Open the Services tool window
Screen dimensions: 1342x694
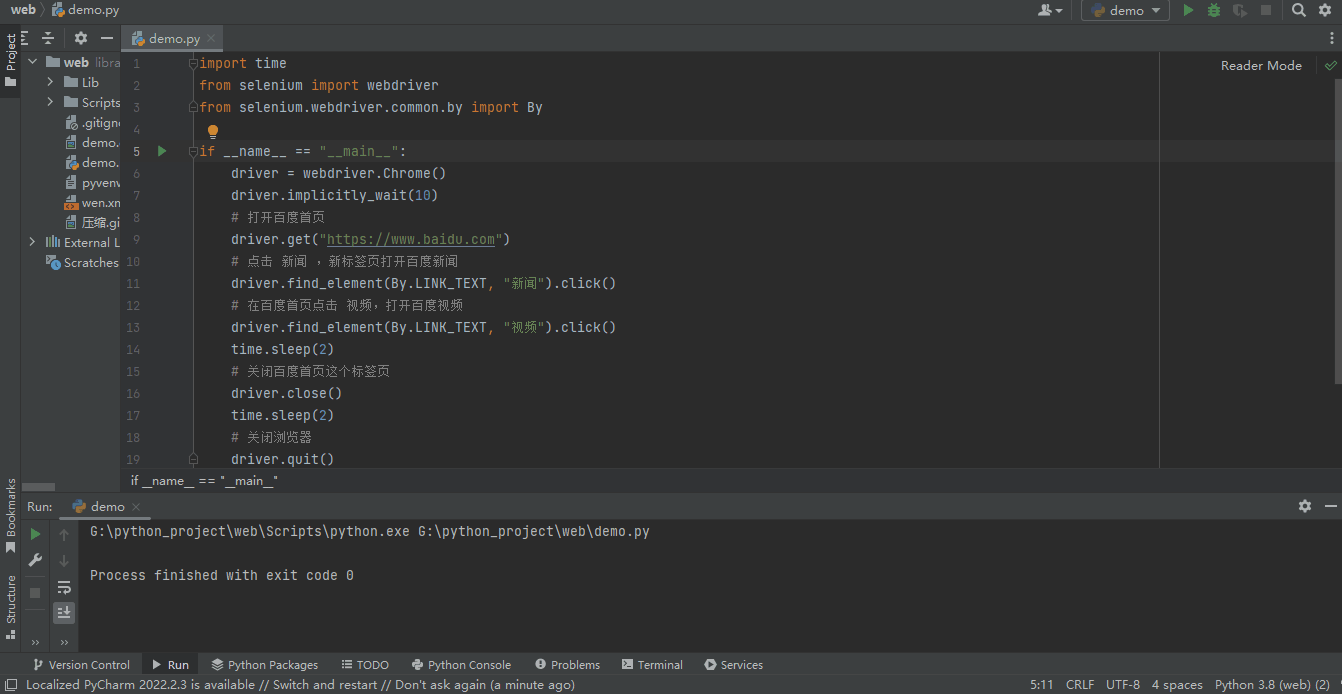(x=733, y=664)
